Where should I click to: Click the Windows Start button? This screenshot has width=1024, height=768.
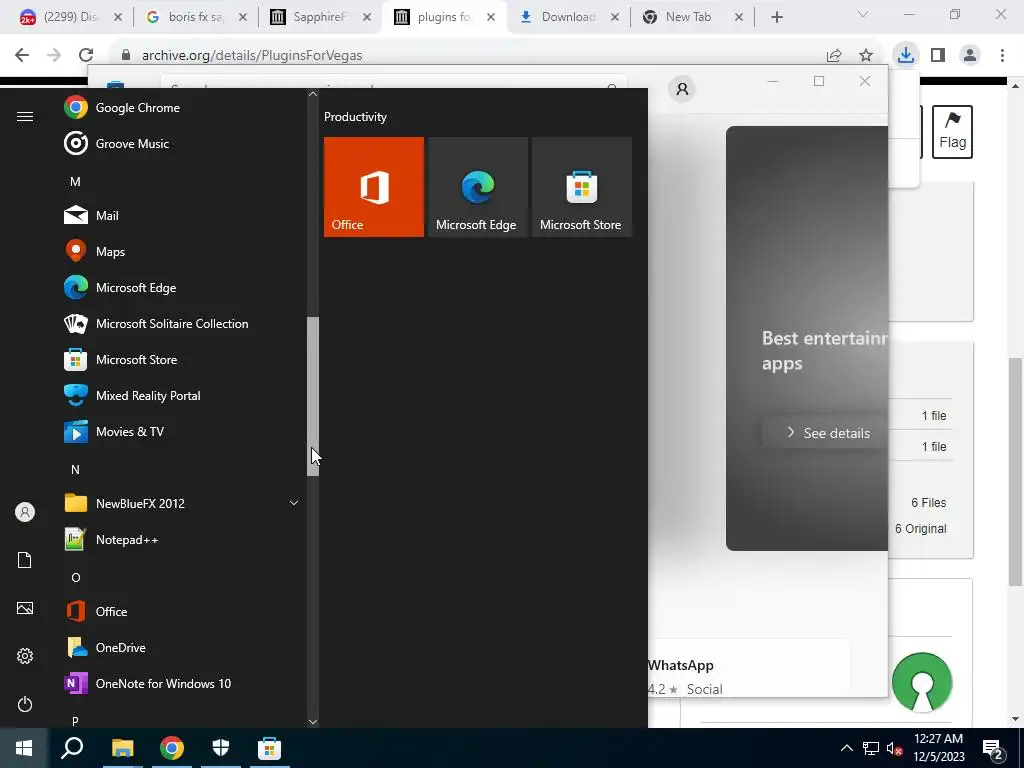[24, 748]
